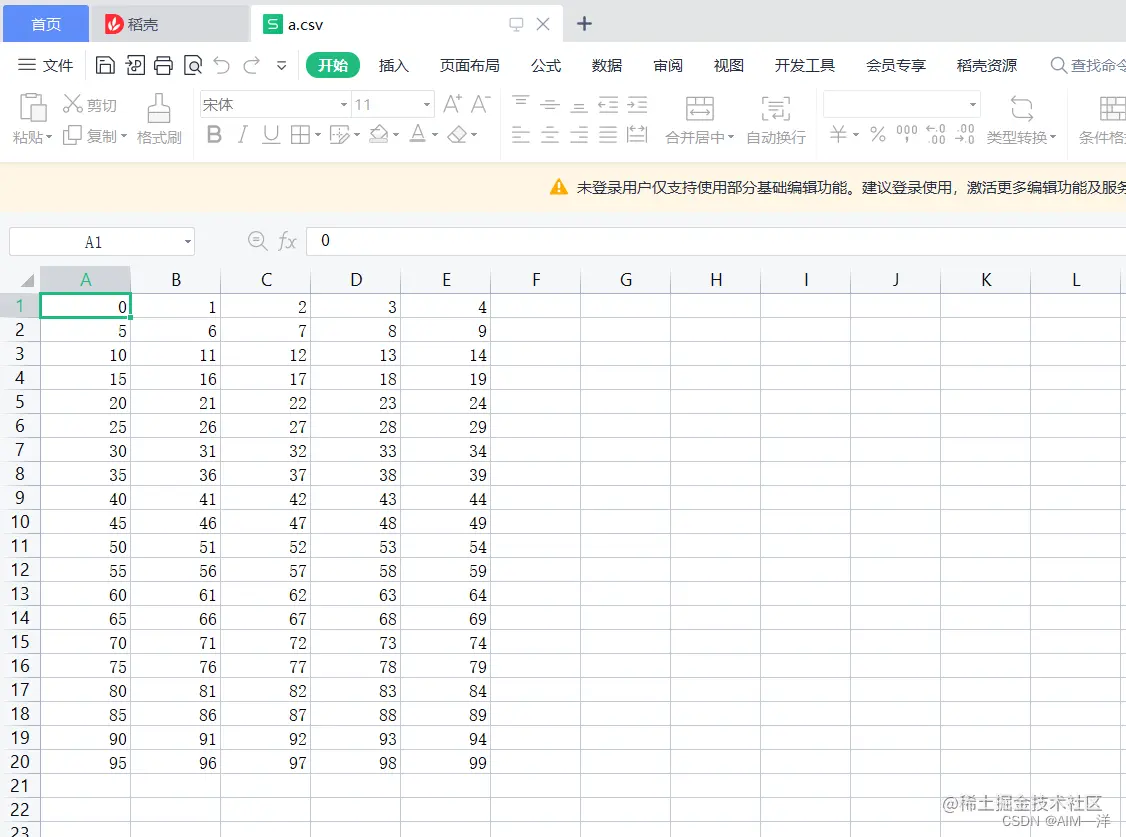Image resolution: width=1126 pixels, height=837 pixels.
Task: Expand the Paste (粘贴) options arrow
Action: (49, 136)
